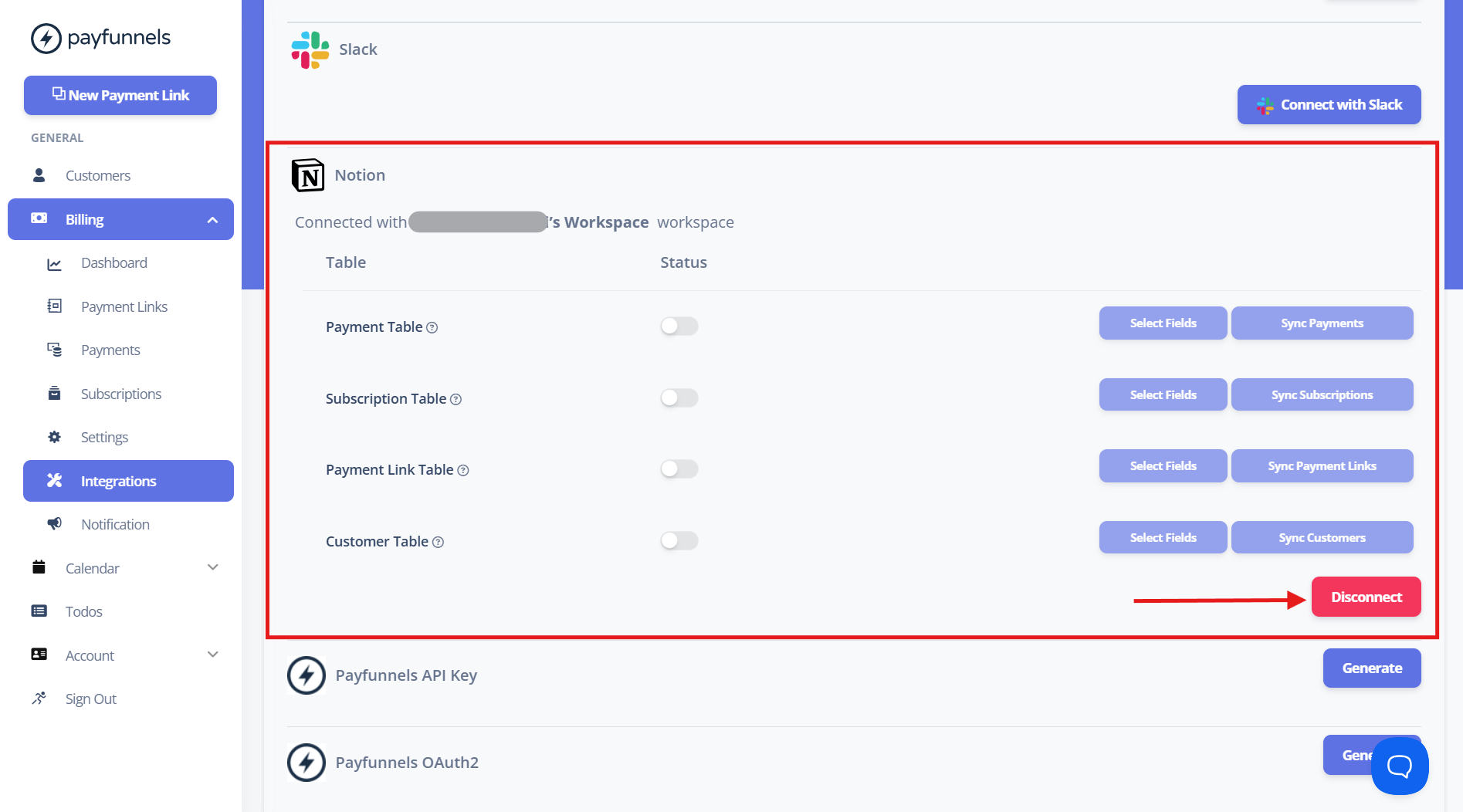Click the Payfunnels API Key bolt icon

(306, 675)
